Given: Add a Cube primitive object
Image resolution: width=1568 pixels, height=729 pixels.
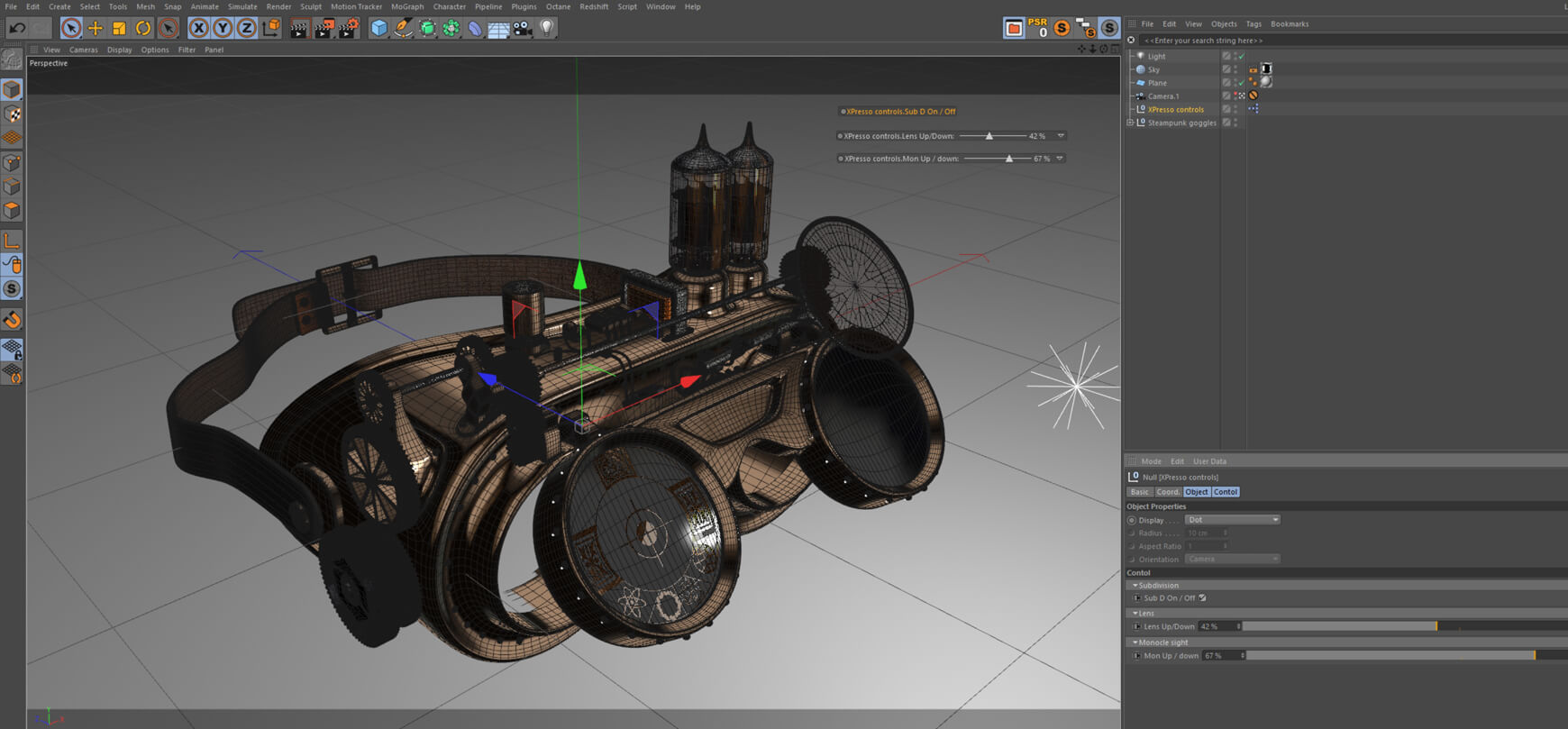Looking at the screenshot, I should coord(379,28).
